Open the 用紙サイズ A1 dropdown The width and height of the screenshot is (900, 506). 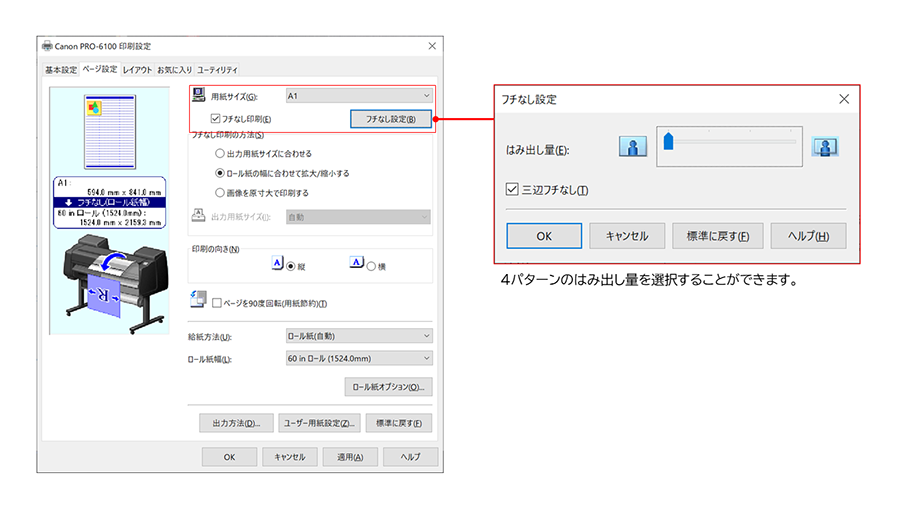click(x=358, y=96)
